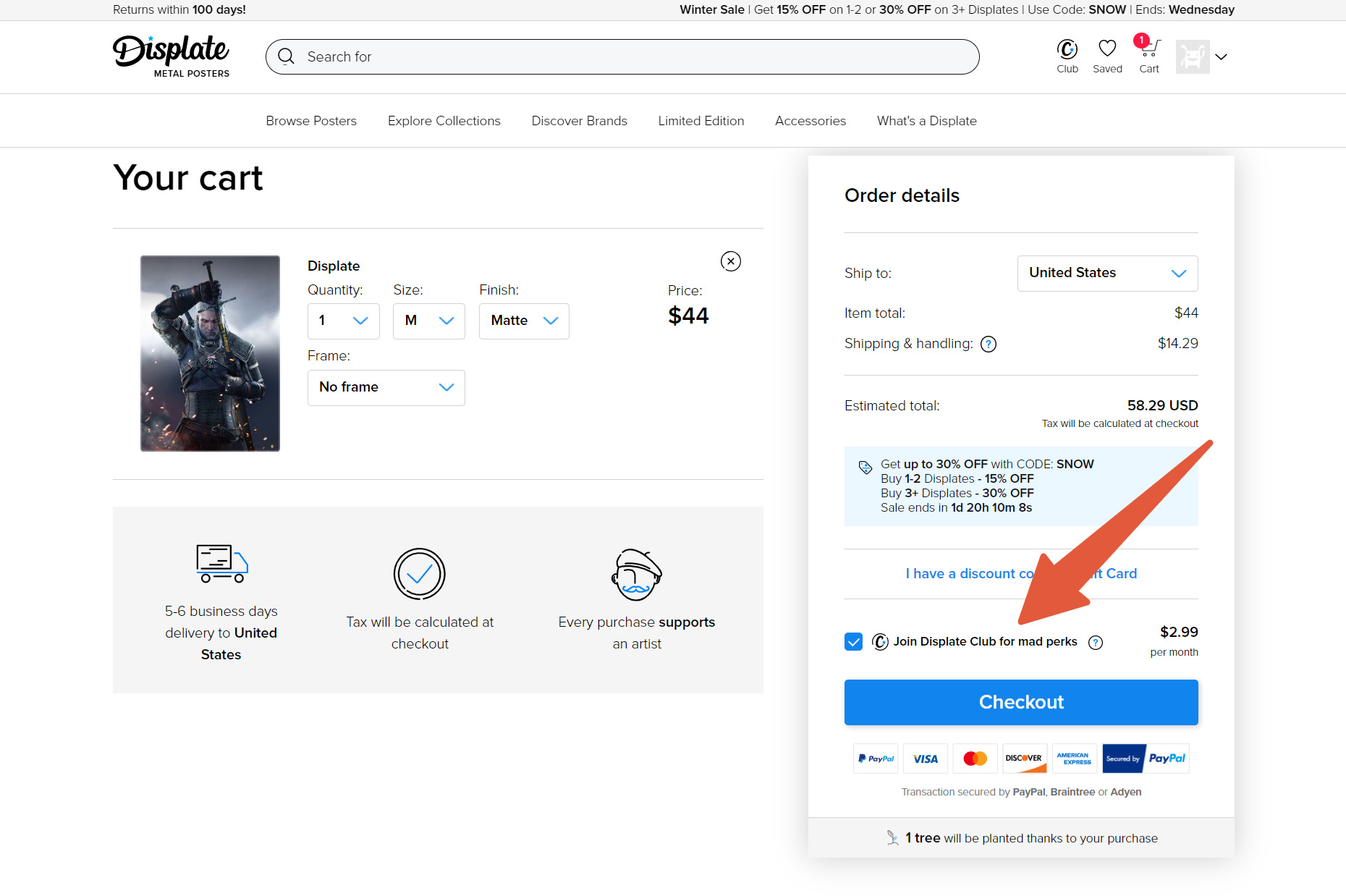Remove the item with the X icon
This screenshot has width=1346, height=896.
click(731, 261)
